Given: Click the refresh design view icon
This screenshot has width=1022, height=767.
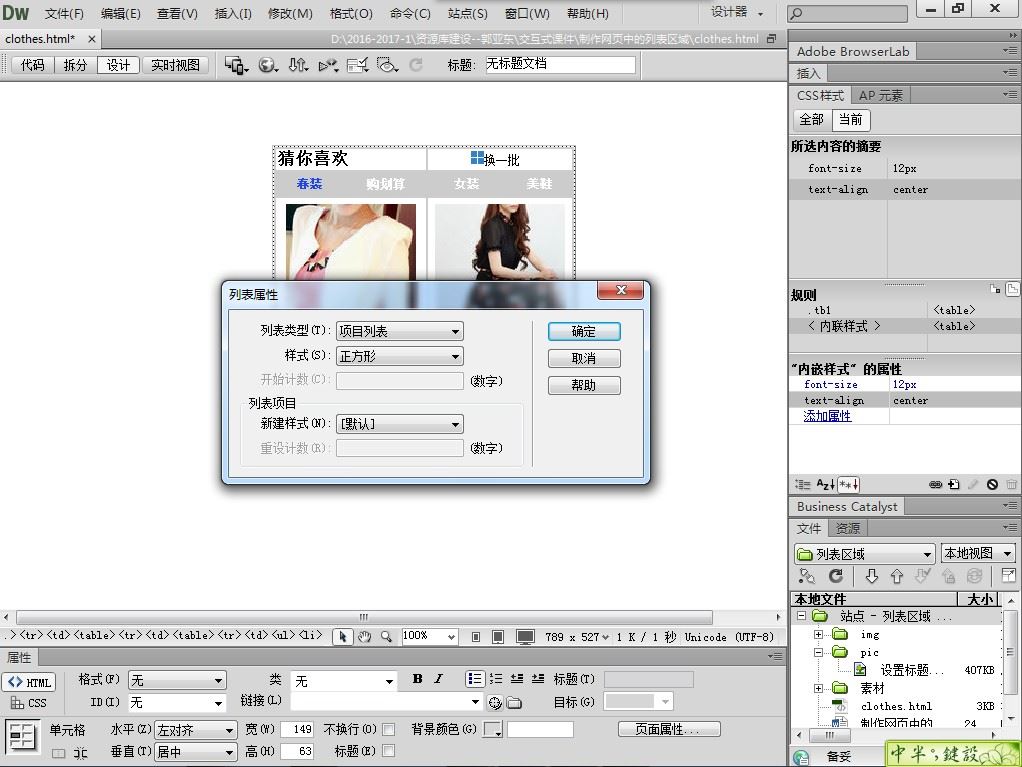Looking at the screenshot, I should (416, 65).
